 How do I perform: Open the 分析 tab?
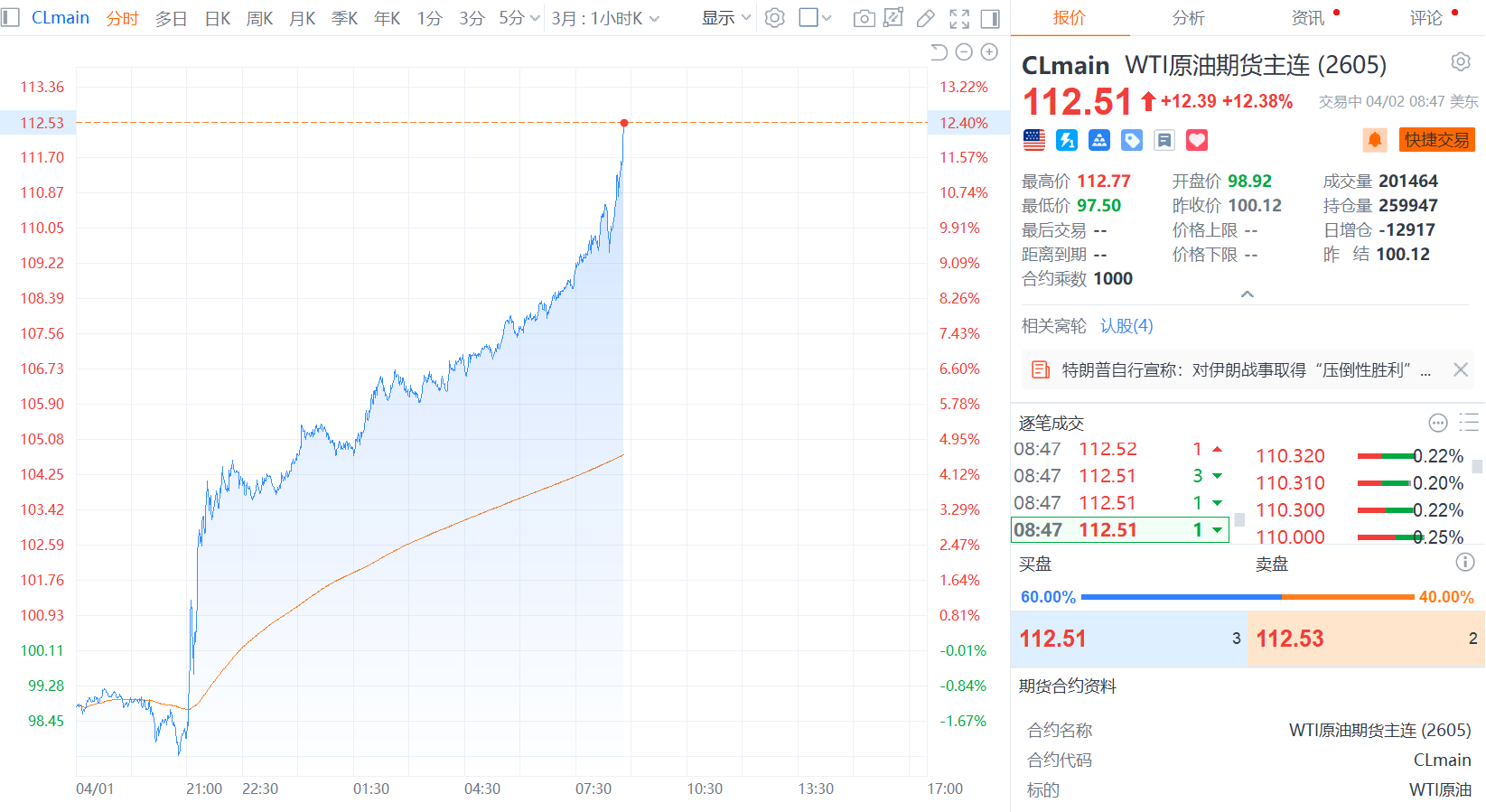pyautogui.click(x=1188, y=18)
